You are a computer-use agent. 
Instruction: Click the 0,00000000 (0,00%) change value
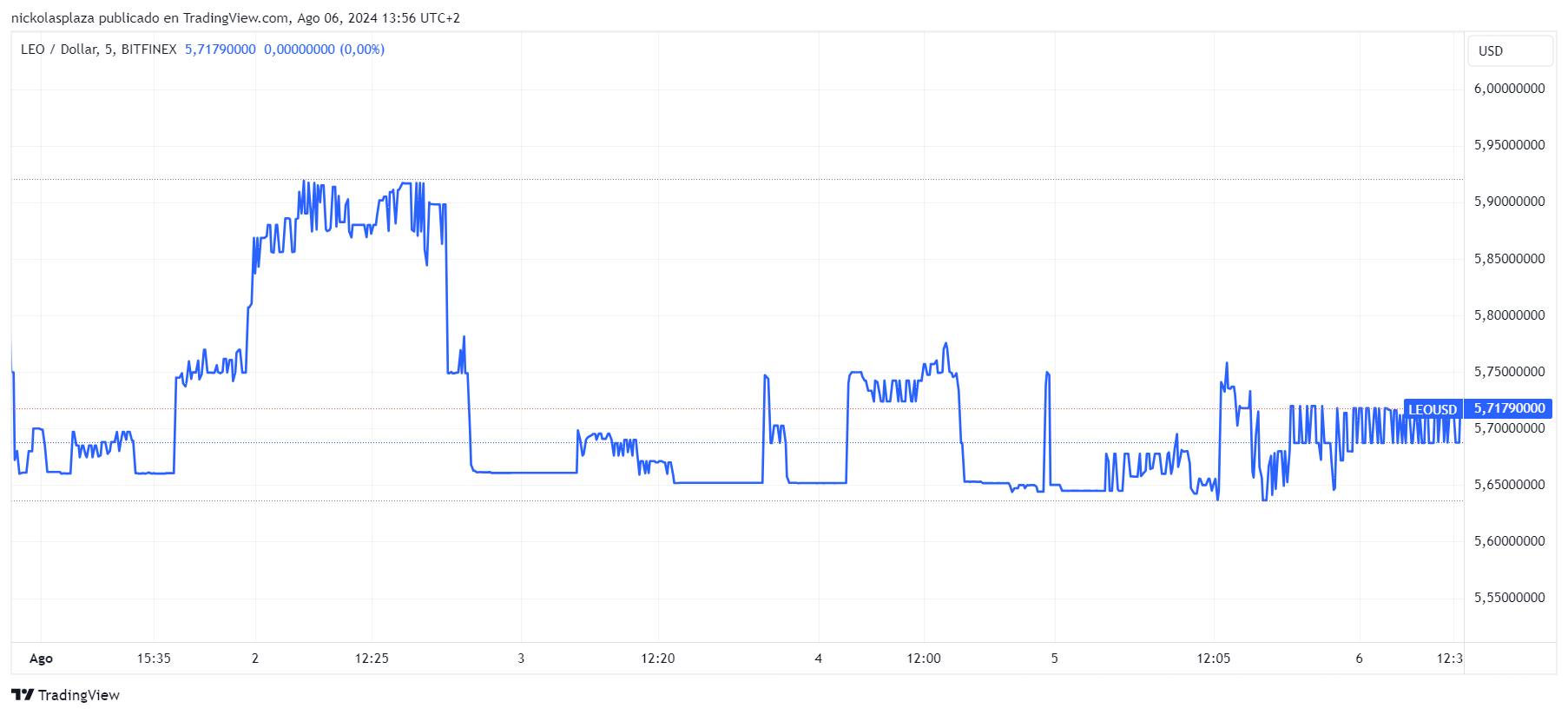(324, 50)
